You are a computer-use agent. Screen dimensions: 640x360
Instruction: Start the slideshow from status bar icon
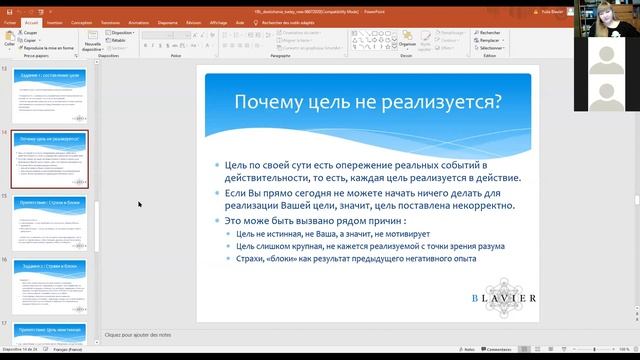pos(564,349)
